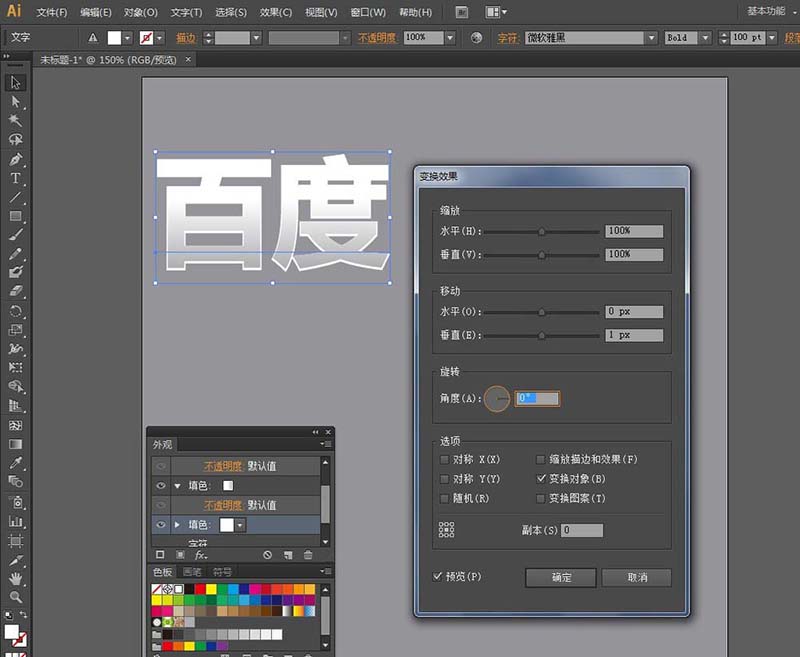Select the Eyedropper tool
Viewport: 800px width, 657px height.
coord(15,463)
